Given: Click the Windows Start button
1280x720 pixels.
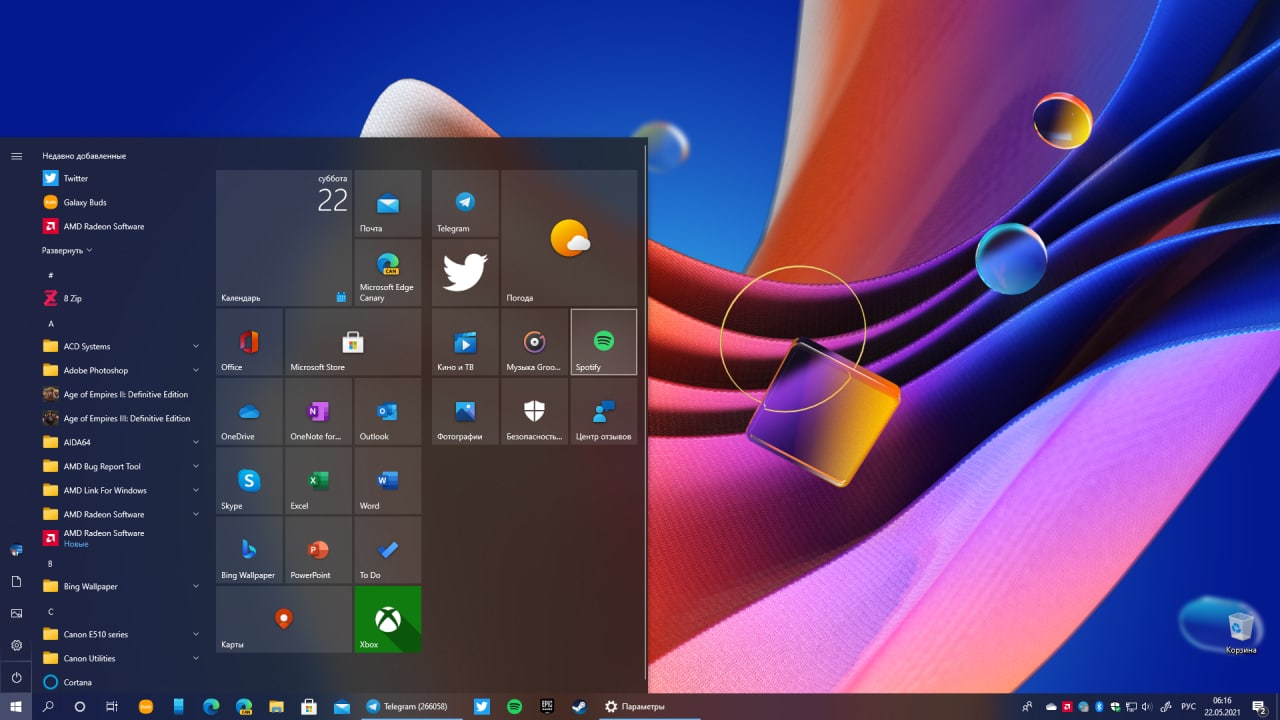Looking at the screenshot, I should pyautogui.click(x=16, y=706).
